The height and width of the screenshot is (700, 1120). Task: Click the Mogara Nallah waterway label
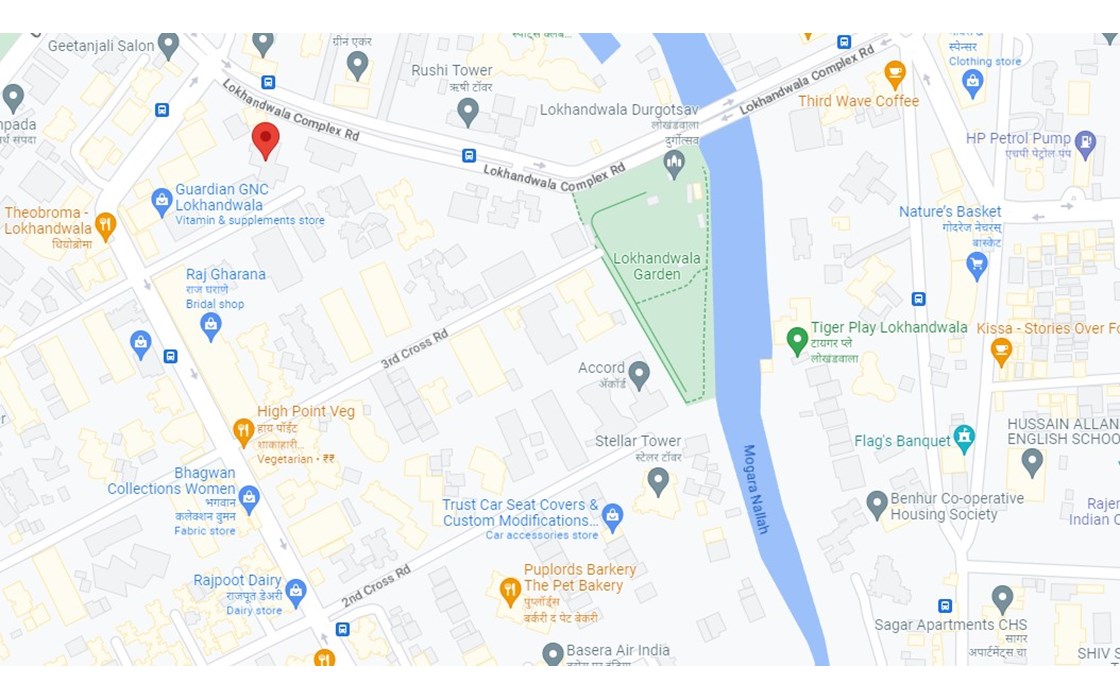coord(755,489)
